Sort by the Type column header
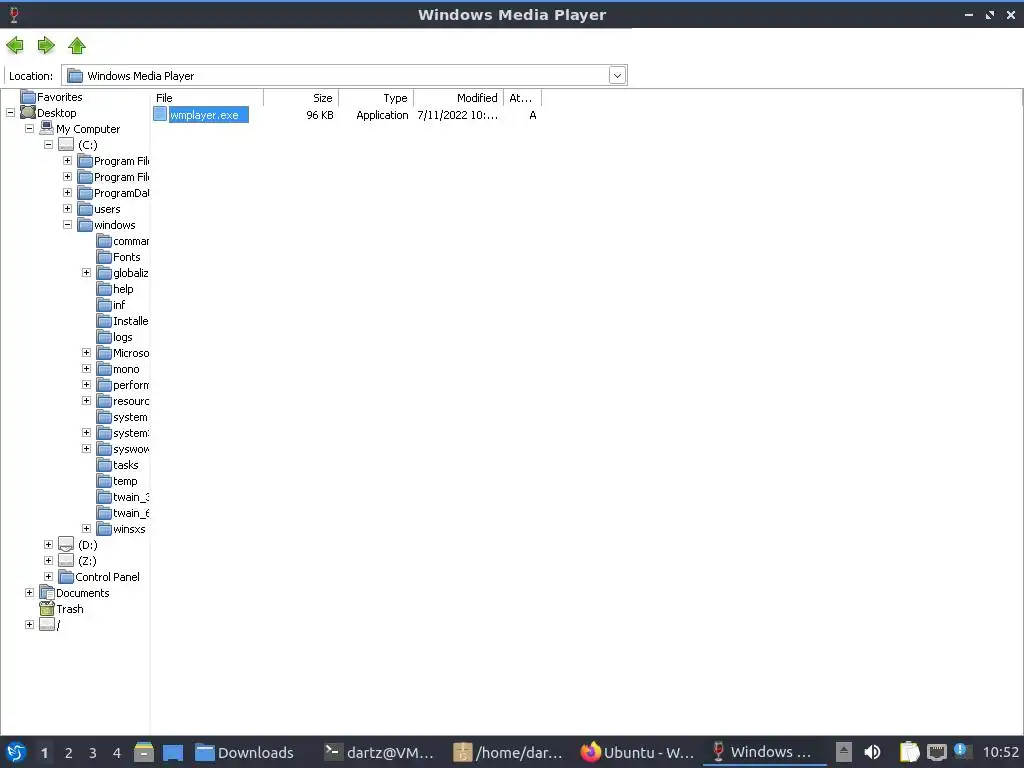Viewport: 1024px width, 768px height. (x=376, y=98)
